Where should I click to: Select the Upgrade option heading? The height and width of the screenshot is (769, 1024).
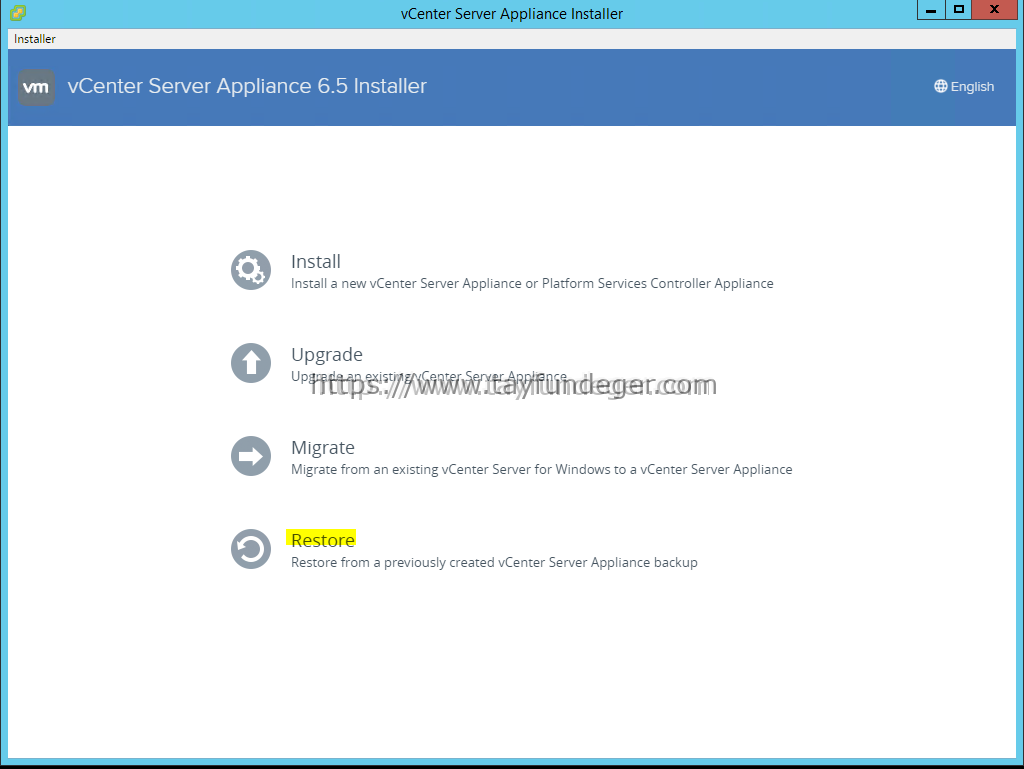(327, 354)
